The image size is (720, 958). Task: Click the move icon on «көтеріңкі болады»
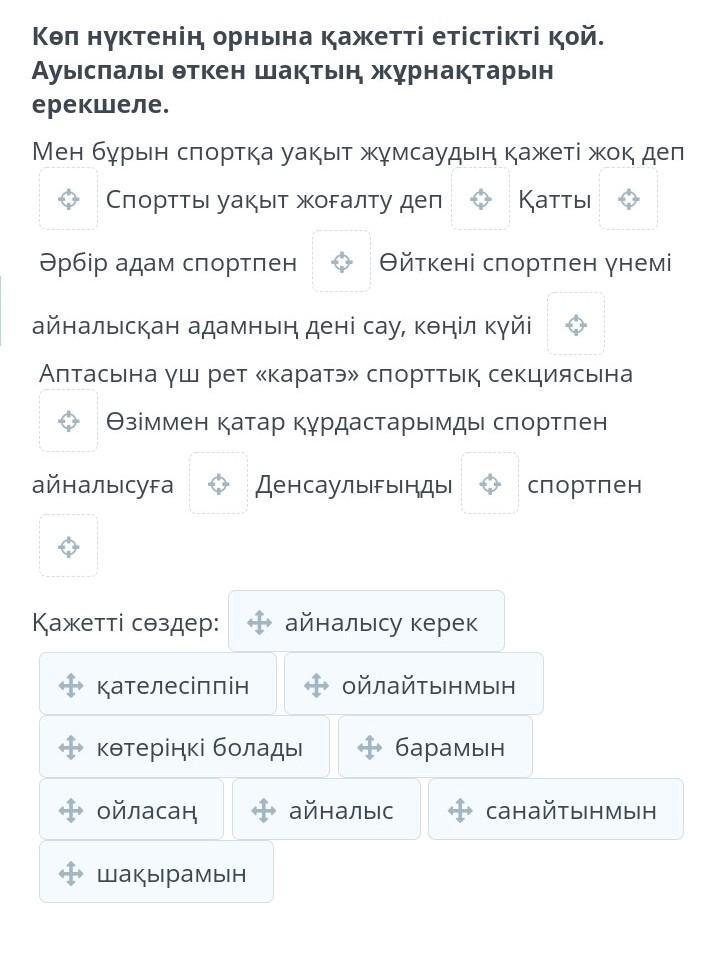tap(70, 748)
